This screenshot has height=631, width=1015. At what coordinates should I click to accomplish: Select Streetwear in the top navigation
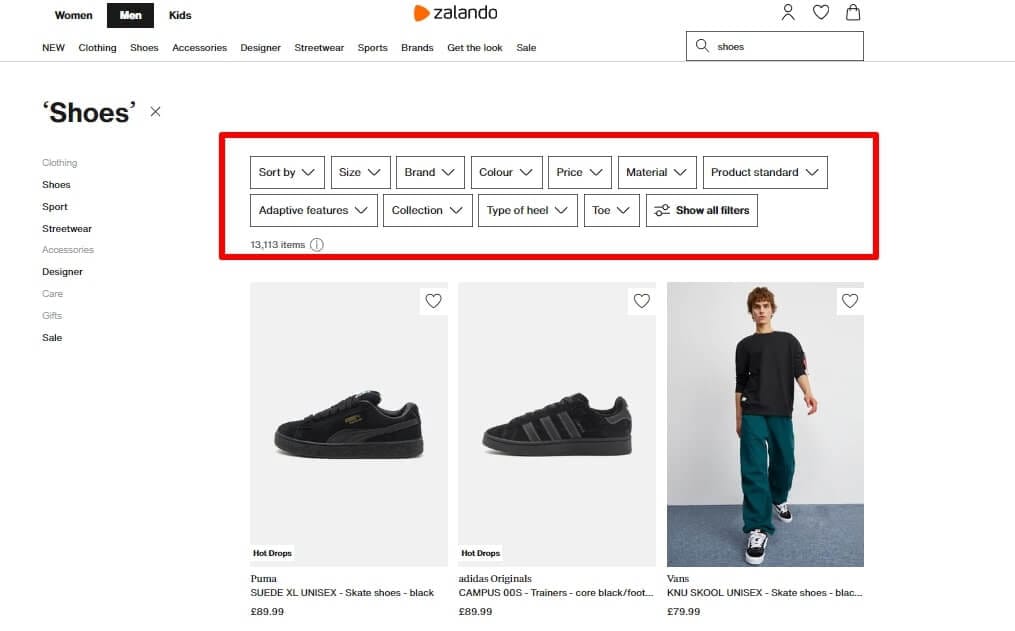click(319, 48)
